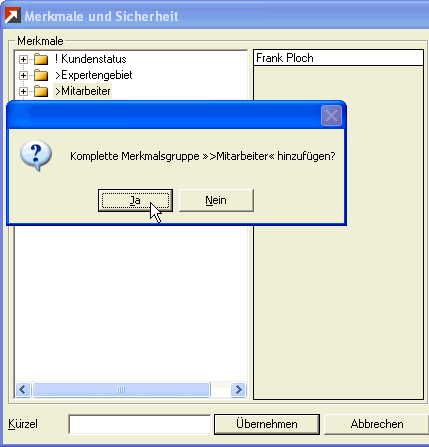This screenshot has width=429, height=447.
Task: Click the Expertengebiet folder icon
Action: click(41, 75)
